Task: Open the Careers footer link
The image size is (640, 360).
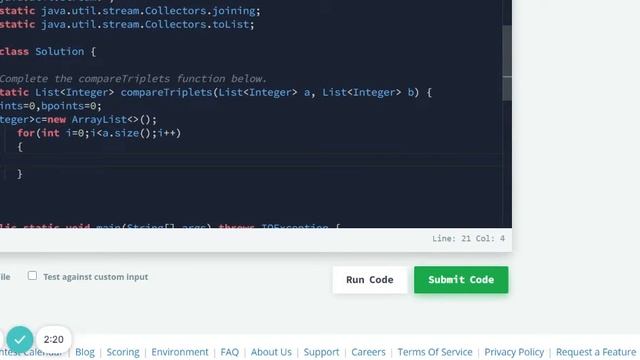Action: click(x=368, y=352)
